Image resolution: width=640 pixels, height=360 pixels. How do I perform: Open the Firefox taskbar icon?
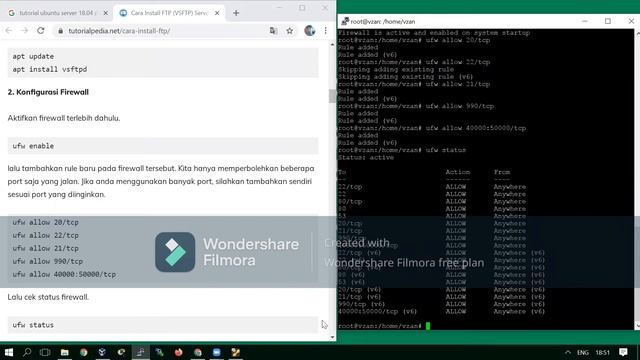click(178, 352)
